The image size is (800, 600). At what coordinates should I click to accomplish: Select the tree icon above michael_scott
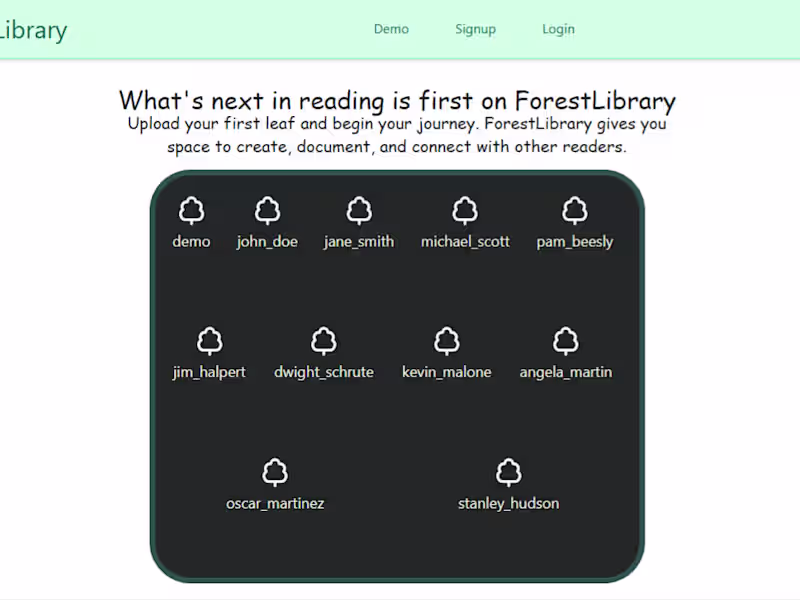point(465,211)
